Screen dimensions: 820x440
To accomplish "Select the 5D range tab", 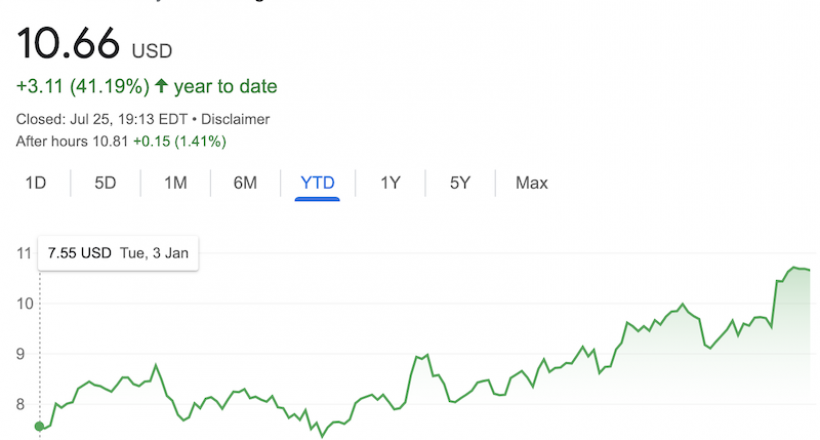I will click(x=105, y=183).
